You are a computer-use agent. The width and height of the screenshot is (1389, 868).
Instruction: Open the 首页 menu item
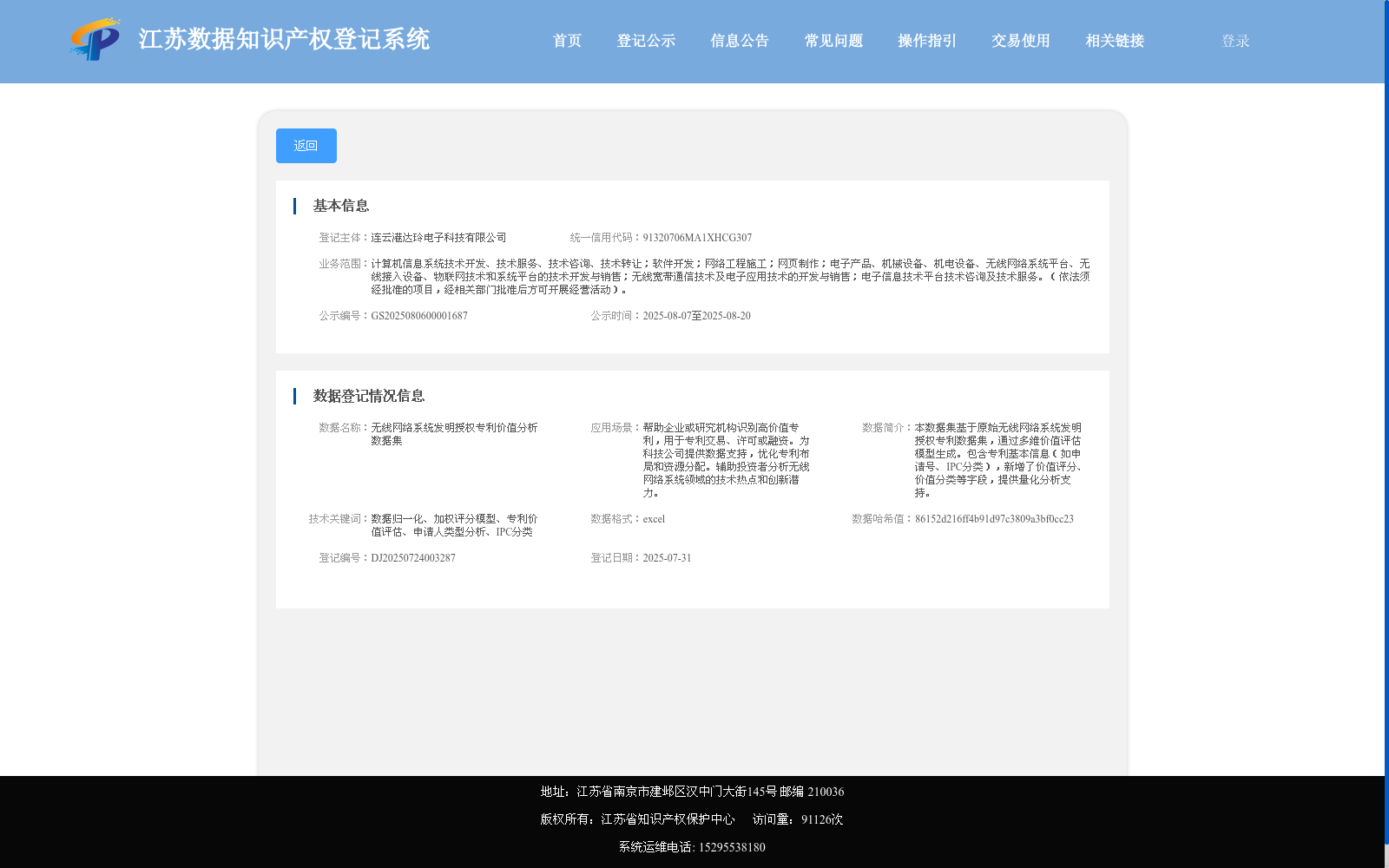click(x=567, y=41)
